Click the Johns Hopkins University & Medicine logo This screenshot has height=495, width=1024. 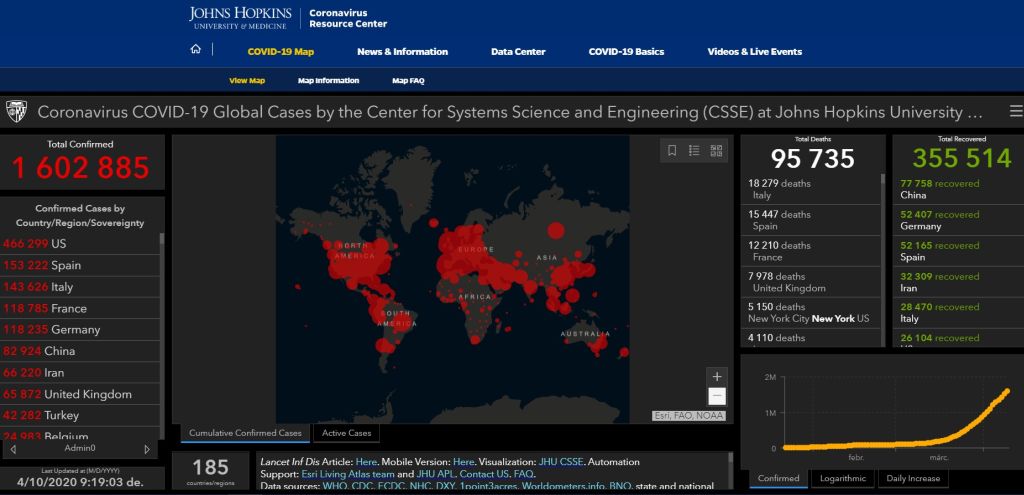pos(239,18)
